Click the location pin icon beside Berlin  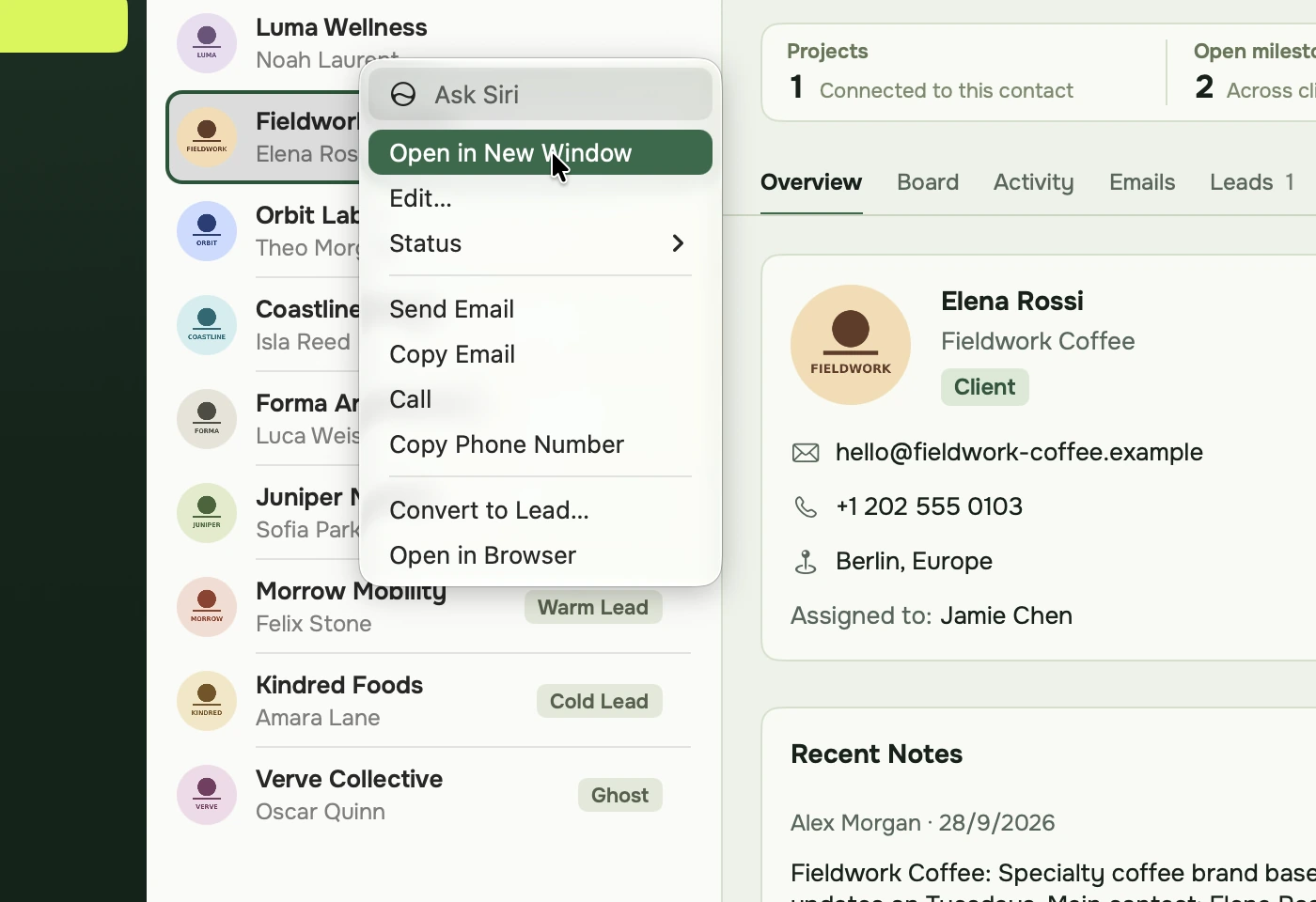(806, 562)
